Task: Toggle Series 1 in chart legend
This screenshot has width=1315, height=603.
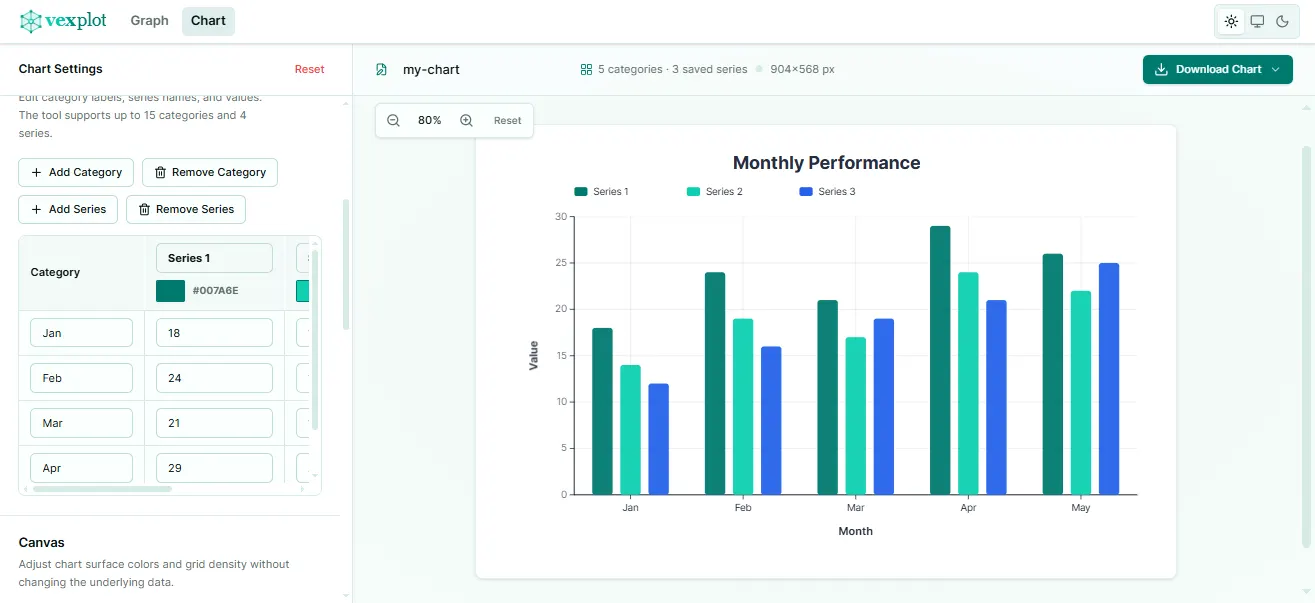Action: click(x=601, y=191)
